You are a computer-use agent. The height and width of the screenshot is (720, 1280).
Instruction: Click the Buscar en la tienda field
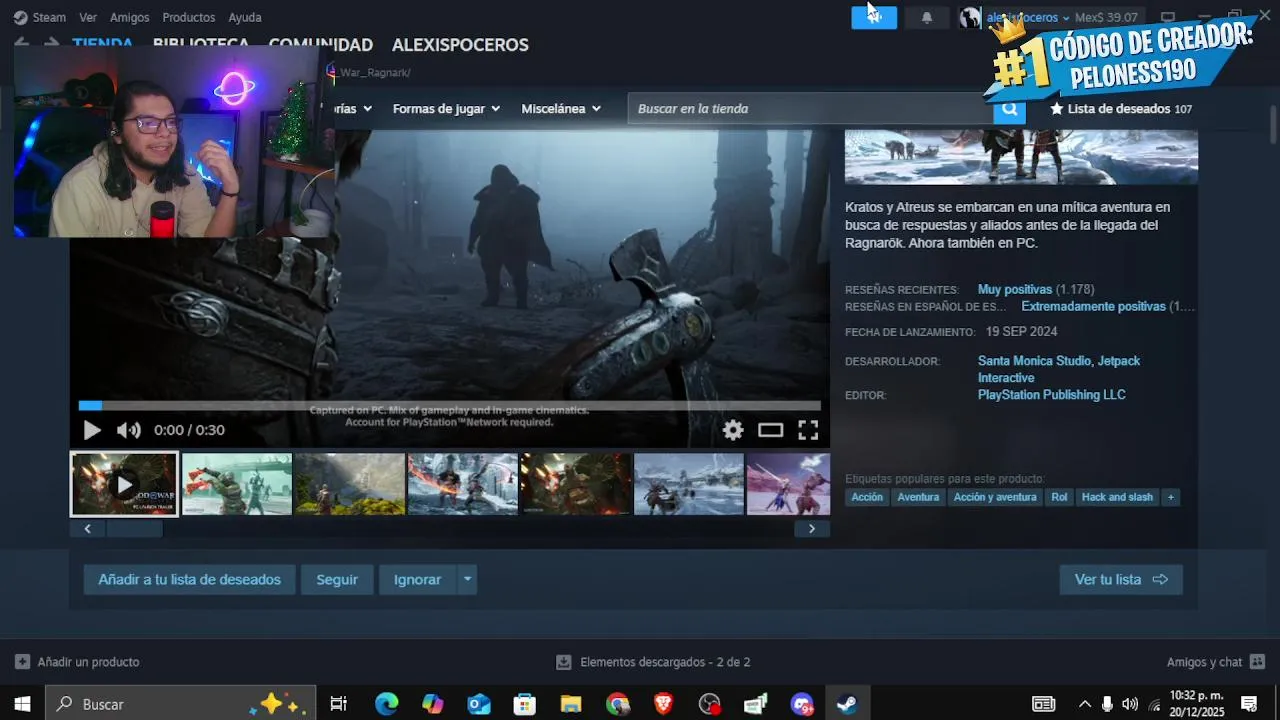[810, 108]
